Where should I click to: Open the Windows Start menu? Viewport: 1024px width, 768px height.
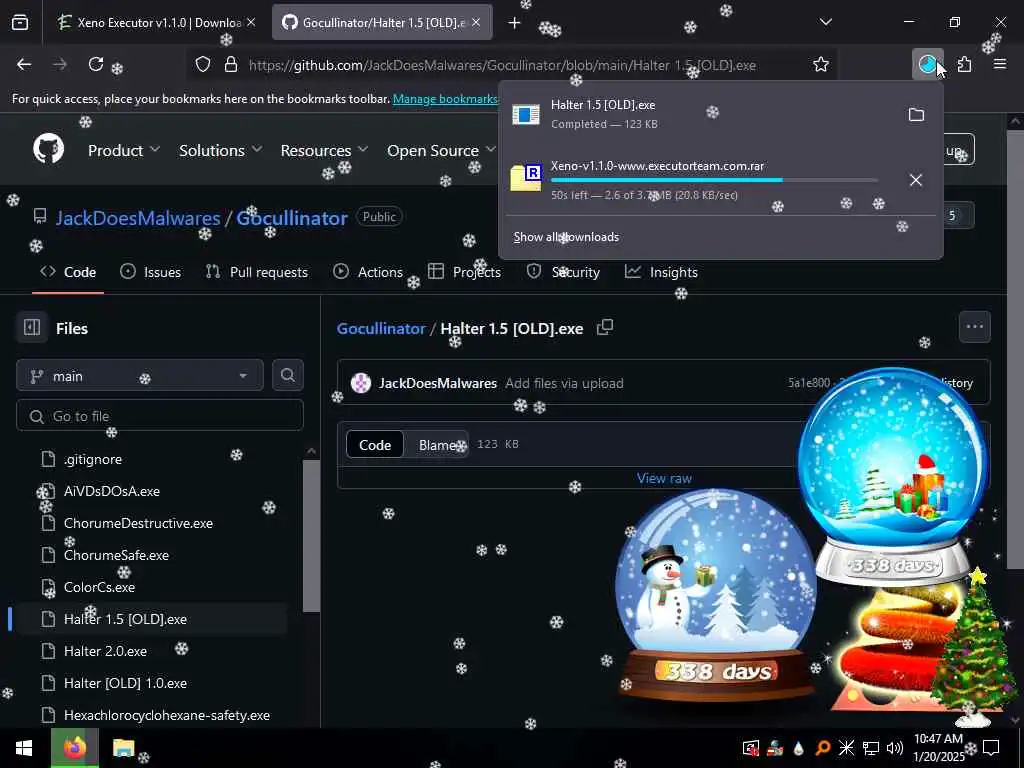click(x=24, y=748)
